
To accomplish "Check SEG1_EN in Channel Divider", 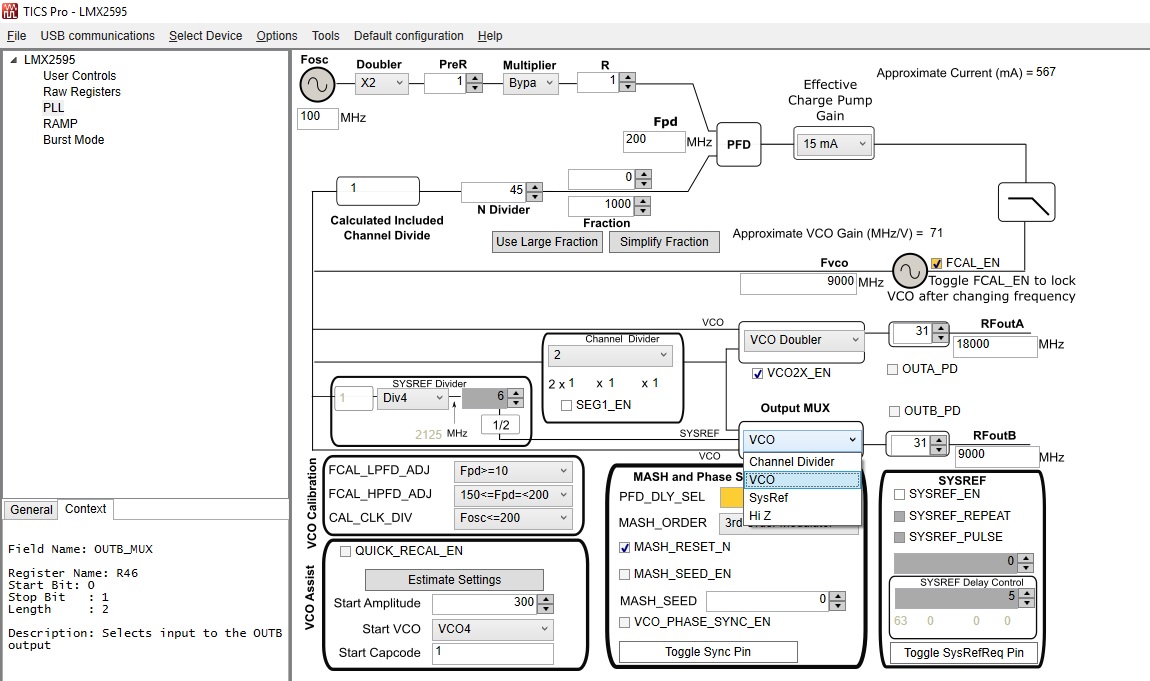I will tap(566, 405).
